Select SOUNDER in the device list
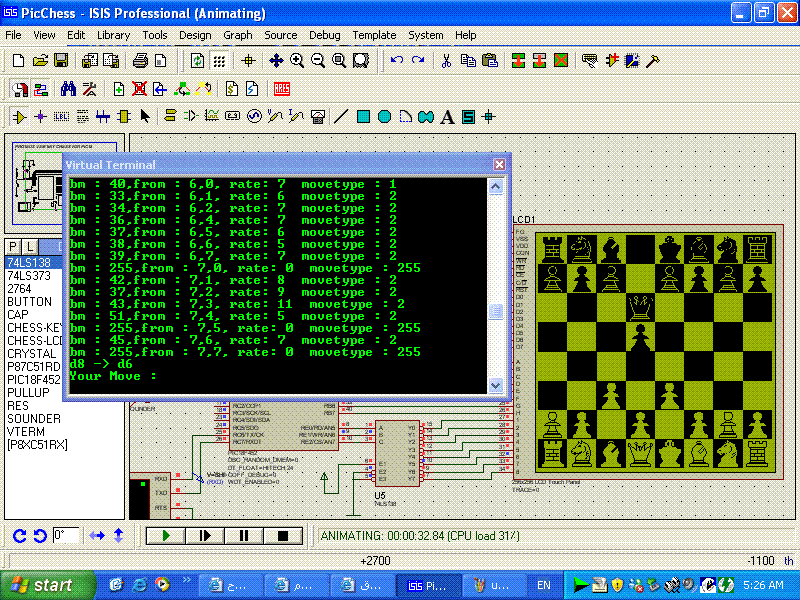This screenshot has width=800, height=600. click(x=34, y=418)
